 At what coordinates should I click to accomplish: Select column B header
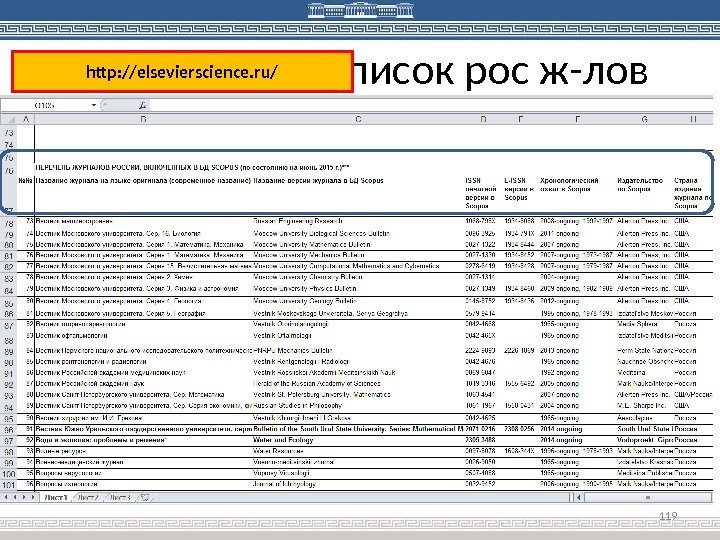(x=143, y=119)
